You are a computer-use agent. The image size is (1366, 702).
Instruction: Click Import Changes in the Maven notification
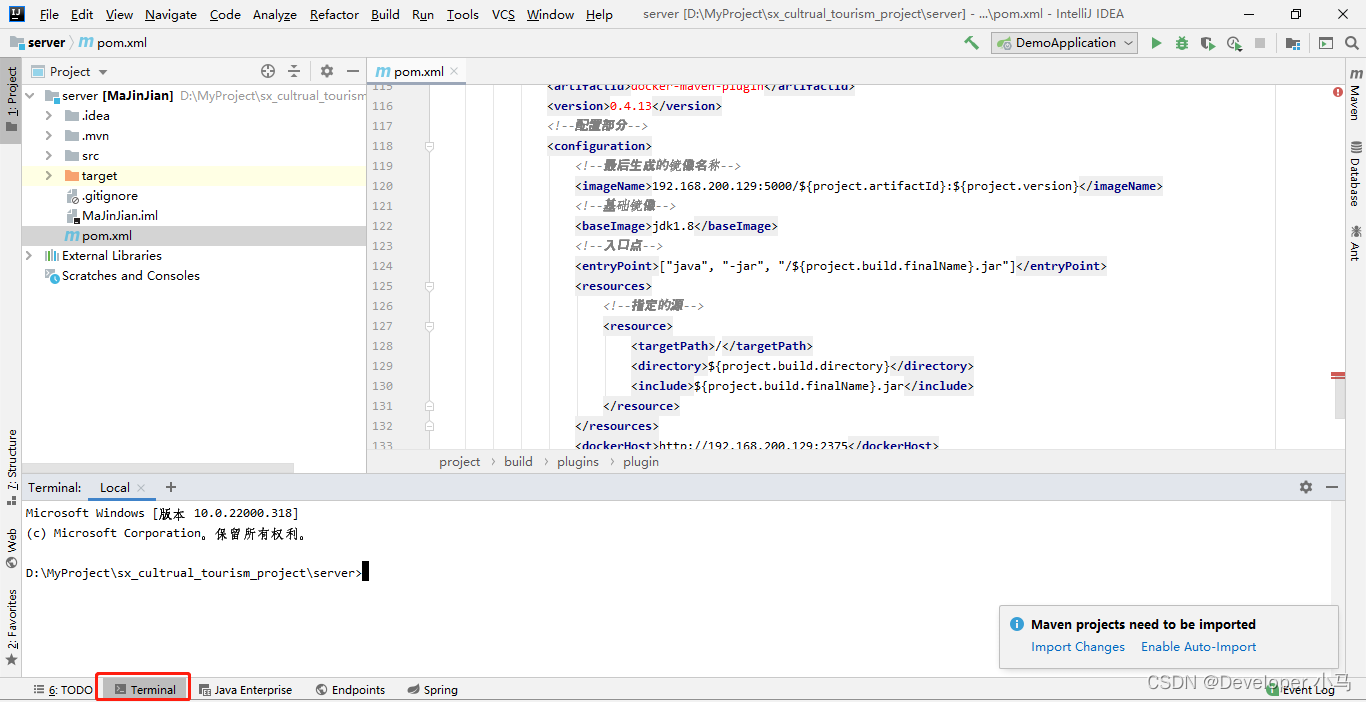pos(1078,646)
